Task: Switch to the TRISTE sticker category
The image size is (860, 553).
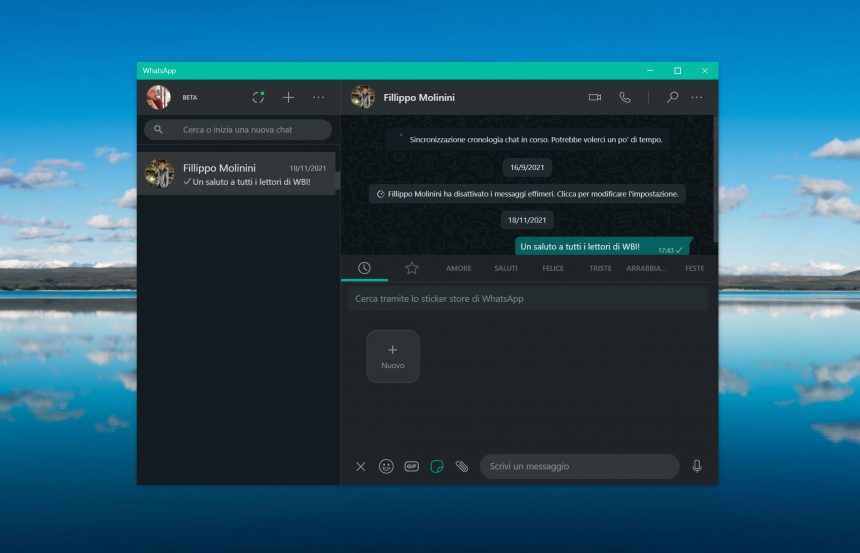Action: pyautogui.click(x=600, y=268)
